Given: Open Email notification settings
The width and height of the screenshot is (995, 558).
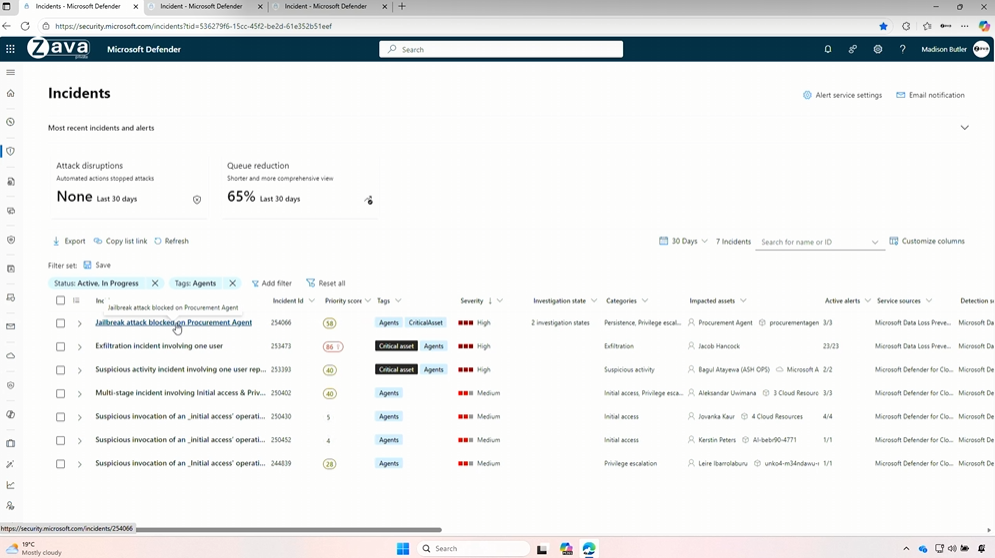Looking at the screenshot, I should click(930, 95).
